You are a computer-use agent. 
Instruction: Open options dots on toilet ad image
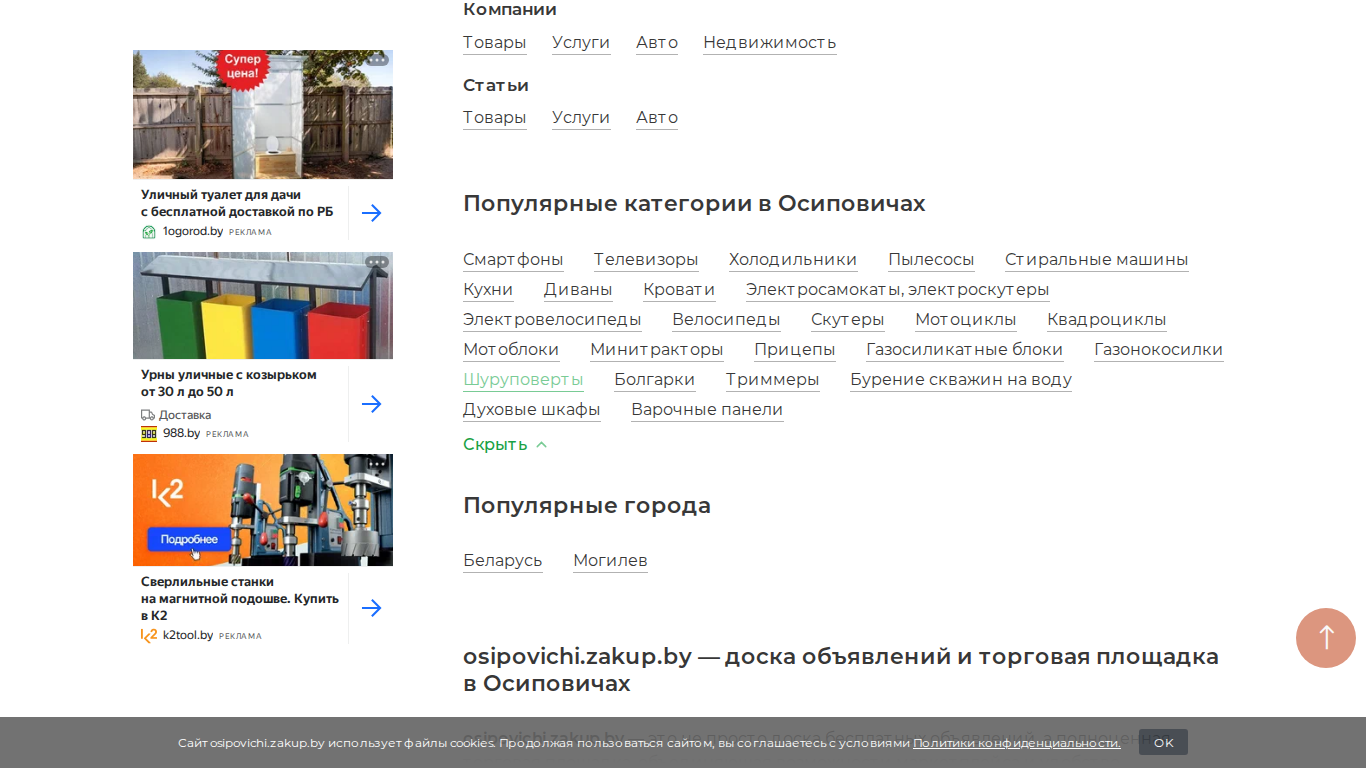click(377, 60)
